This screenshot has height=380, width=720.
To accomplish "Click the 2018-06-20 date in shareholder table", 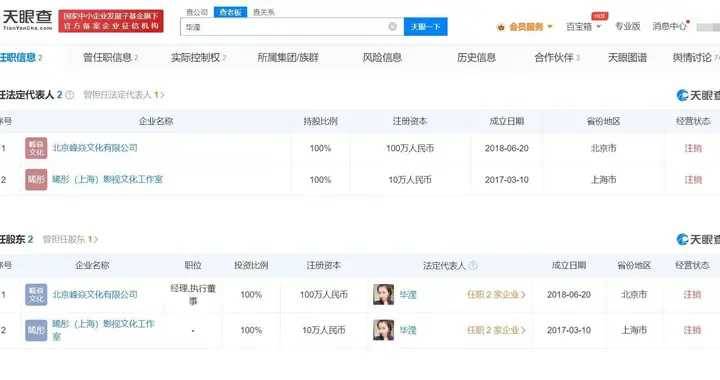I will (569, 295).
